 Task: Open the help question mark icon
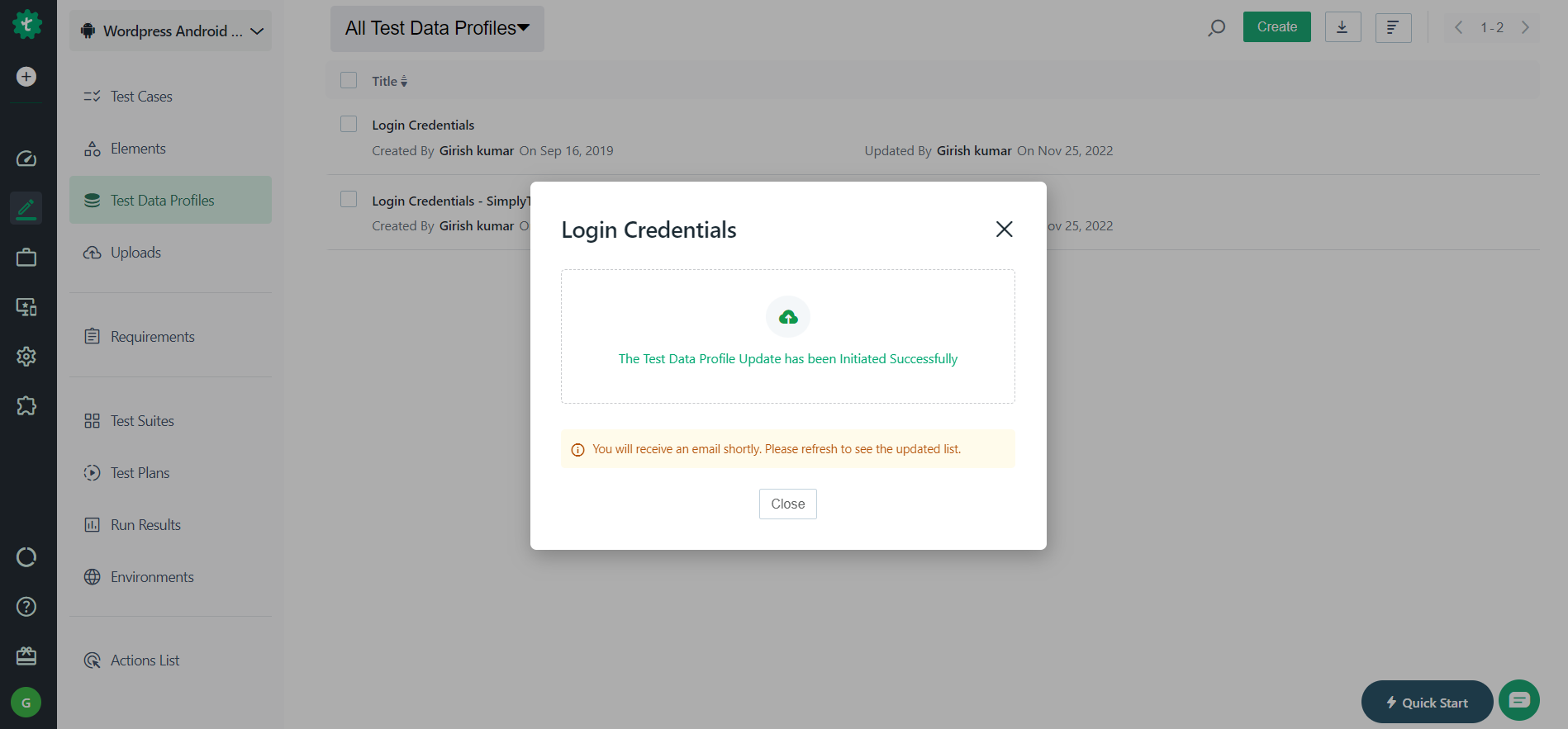click(x=26, y=607)
